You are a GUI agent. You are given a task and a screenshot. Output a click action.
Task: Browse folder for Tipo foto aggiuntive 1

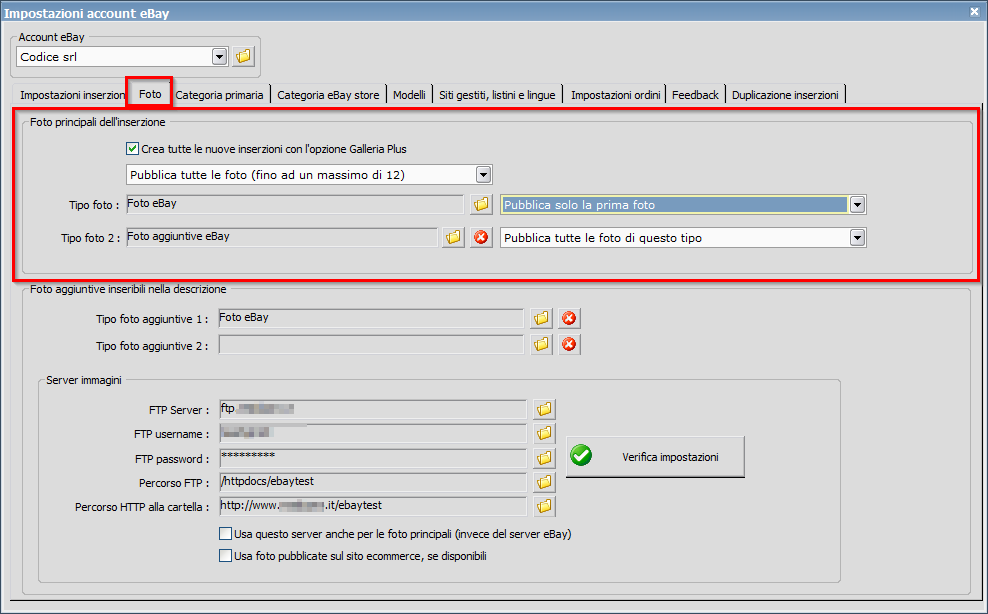[541, 318]
